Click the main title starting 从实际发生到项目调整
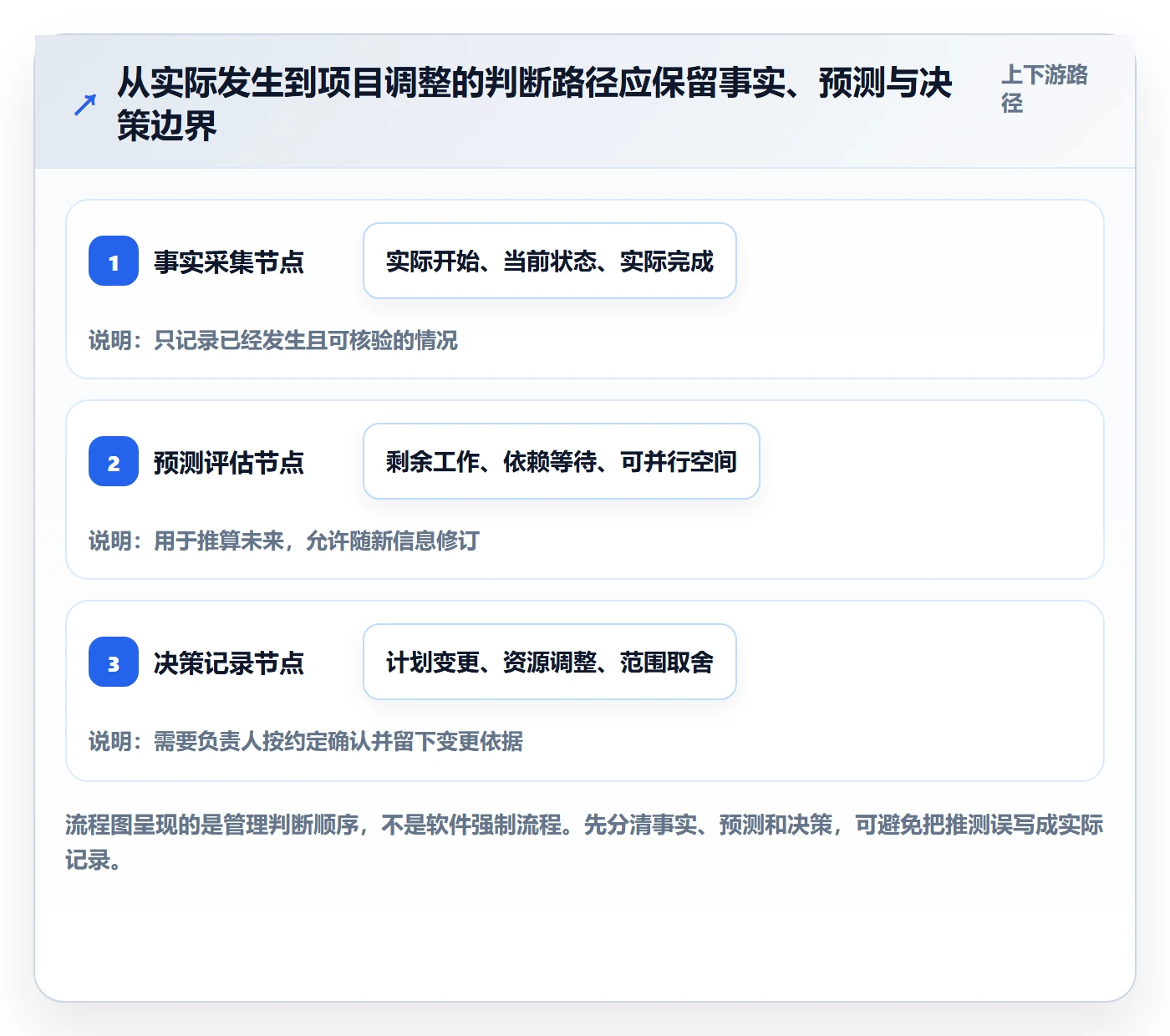The width and height of the screenshot is (1170, 1036). tap(535, 104)
